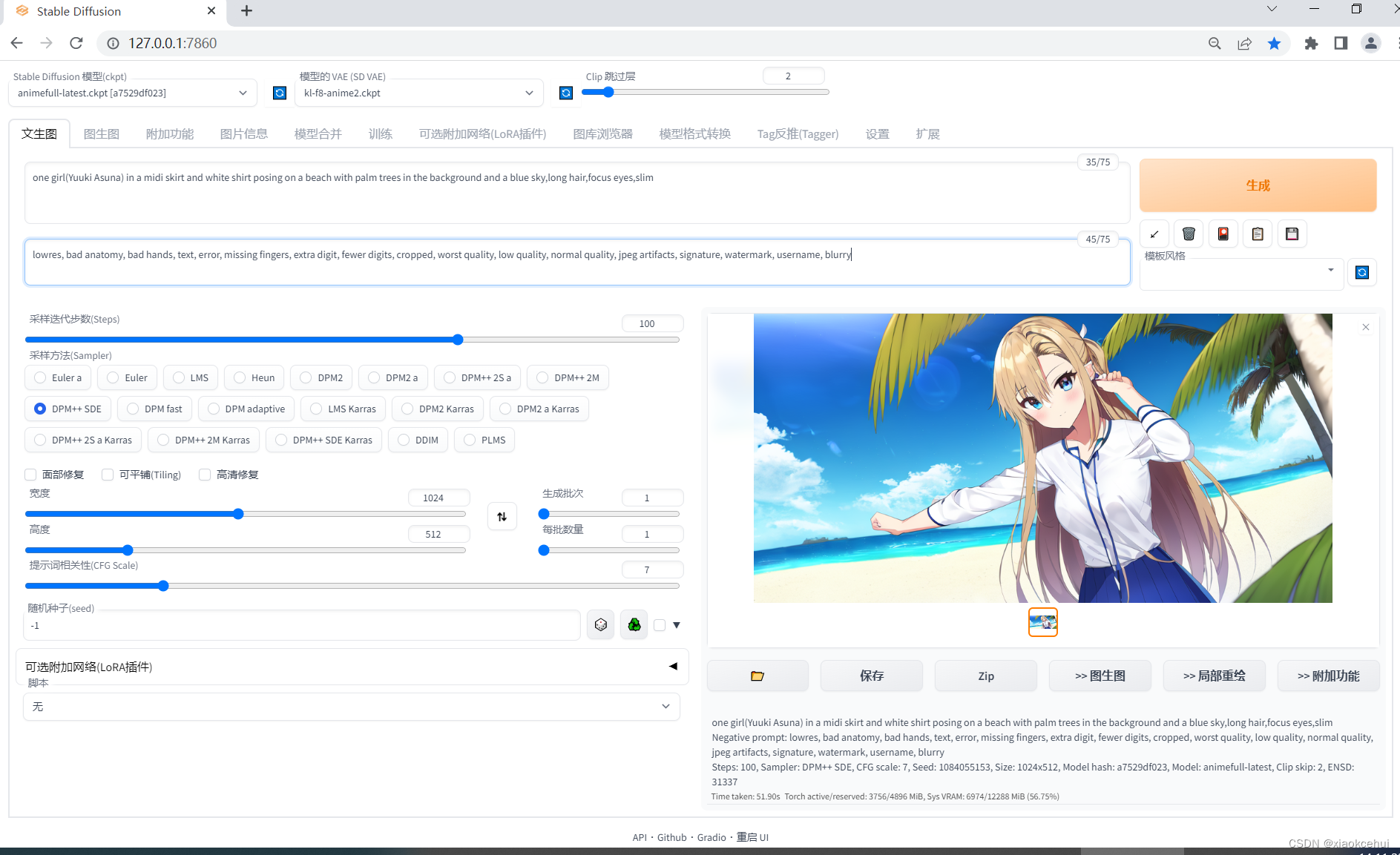Choose the DDIM sampler
Image resolution: width=1400 pixels, height=855 pixels.
click(418, 440)
